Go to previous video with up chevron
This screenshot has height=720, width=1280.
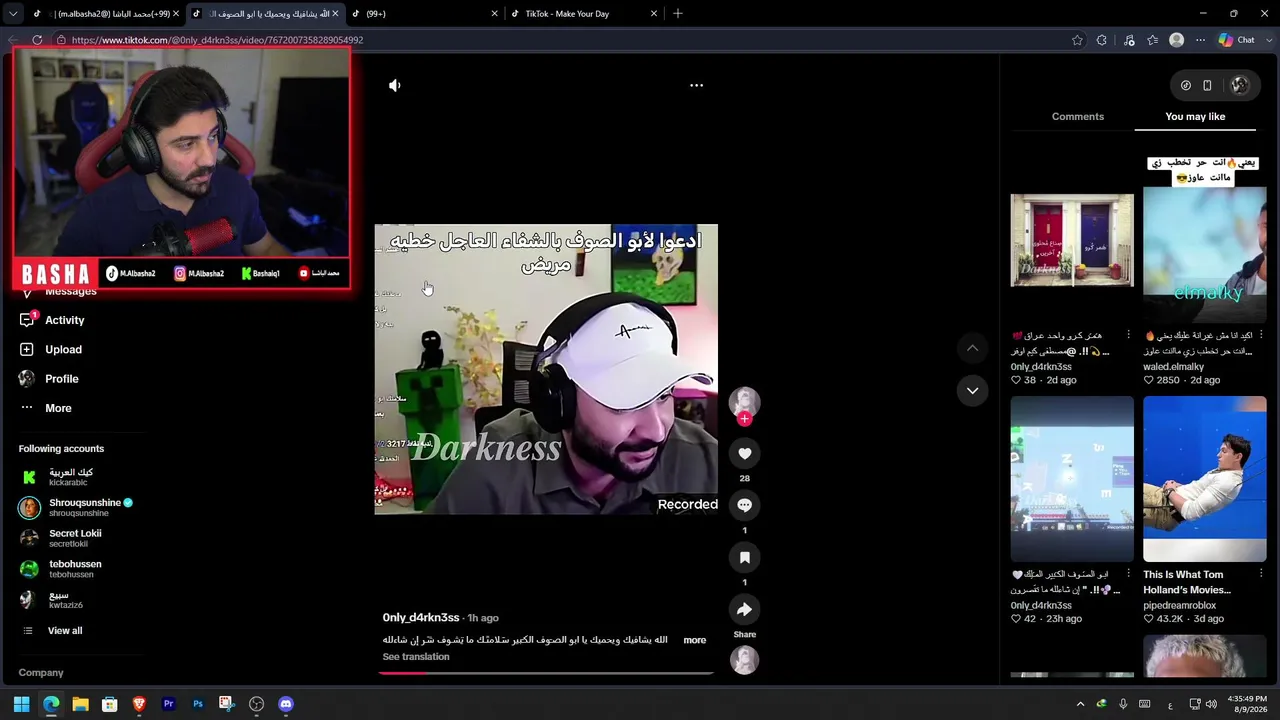point(972,348)
